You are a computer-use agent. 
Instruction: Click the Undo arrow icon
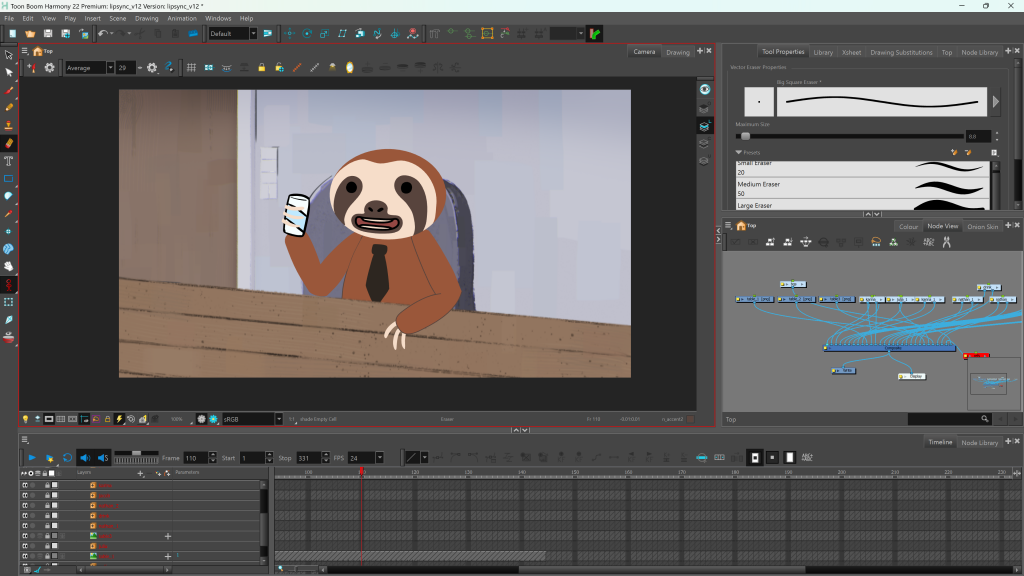click(103, 33)
